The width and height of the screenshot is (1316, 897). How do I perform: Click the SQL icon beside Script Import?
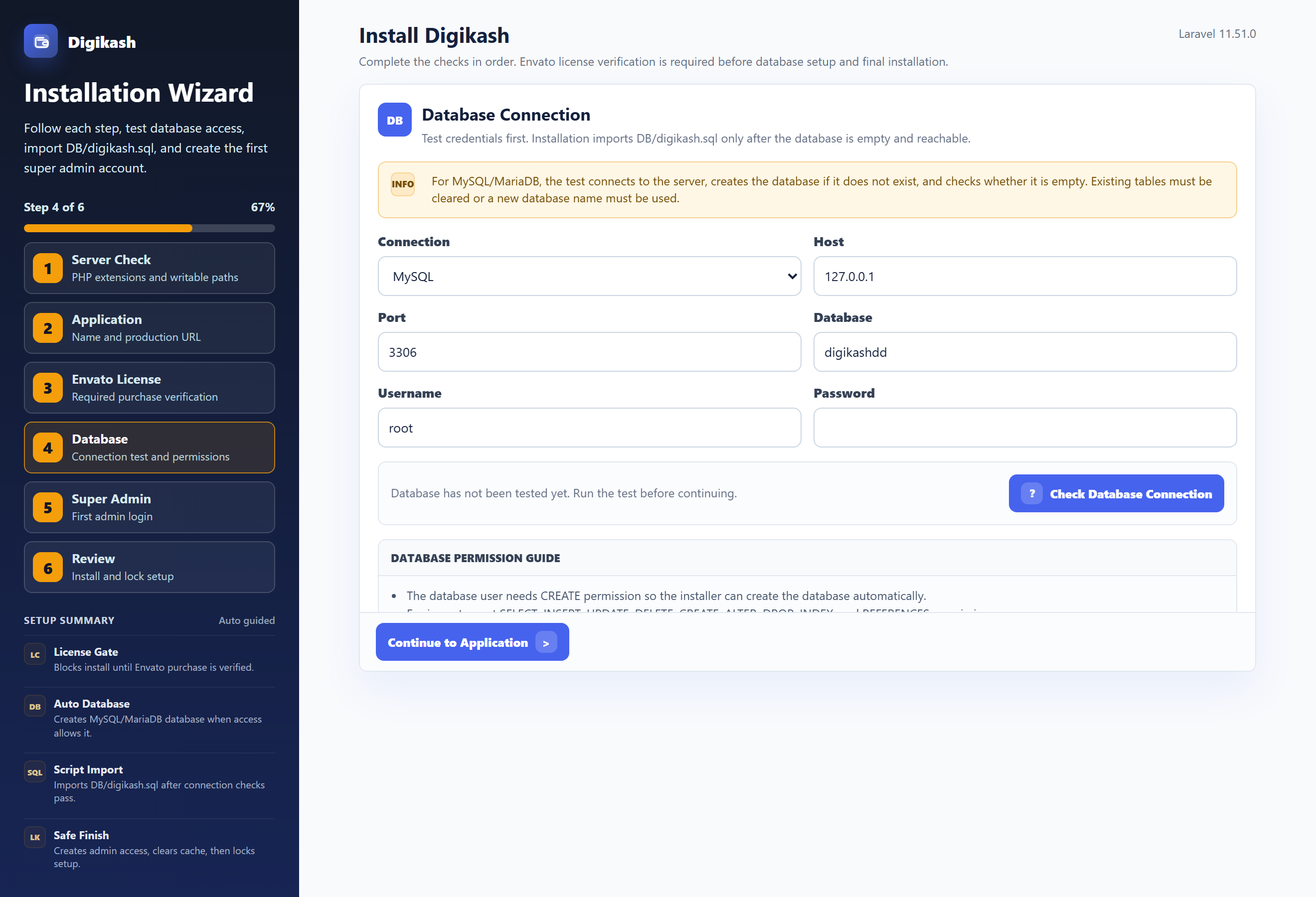pos(34,772)
